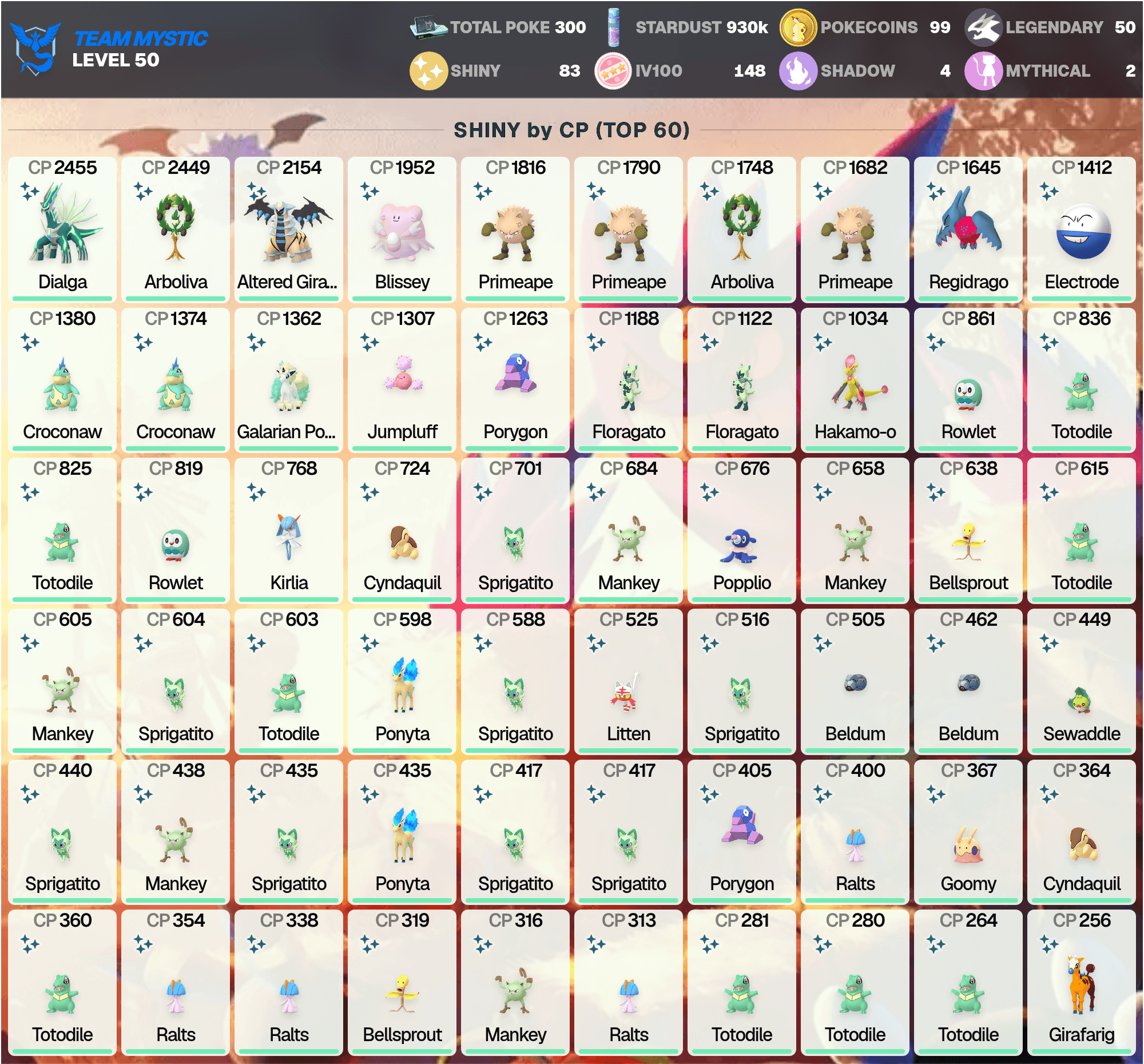Click the "LEVEL 50" text

116,60
